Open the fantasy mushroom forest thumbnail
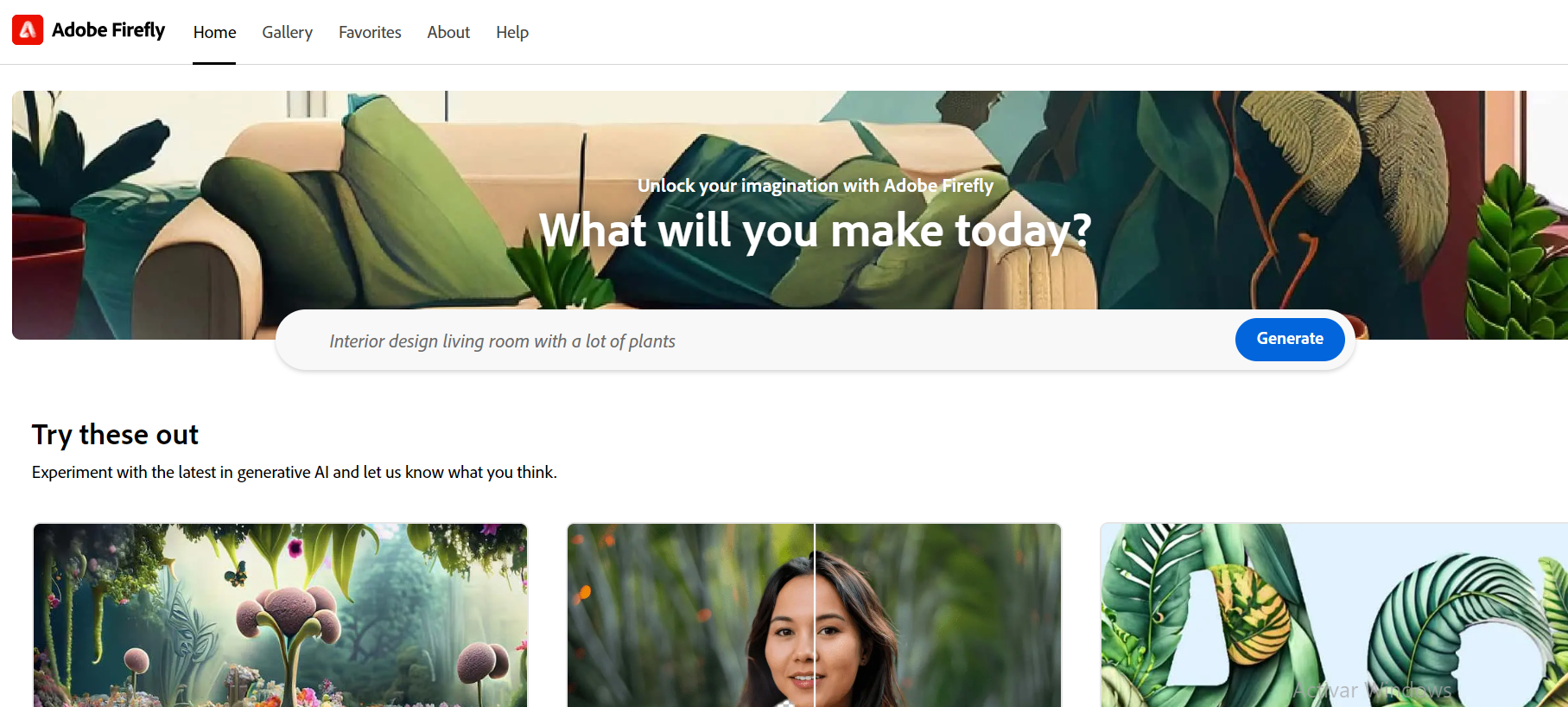Screen dimensions: 1568x707 point(280,615)
